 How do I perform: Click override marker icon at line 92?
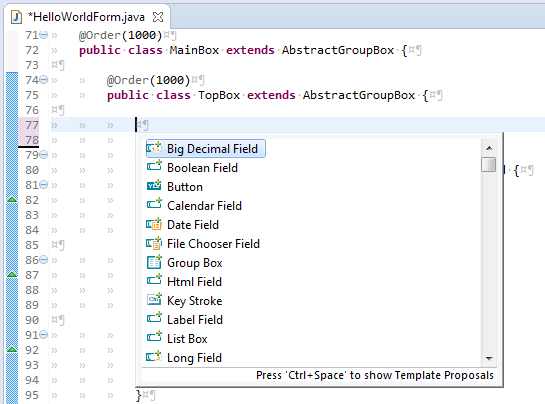tap(12, 349)
